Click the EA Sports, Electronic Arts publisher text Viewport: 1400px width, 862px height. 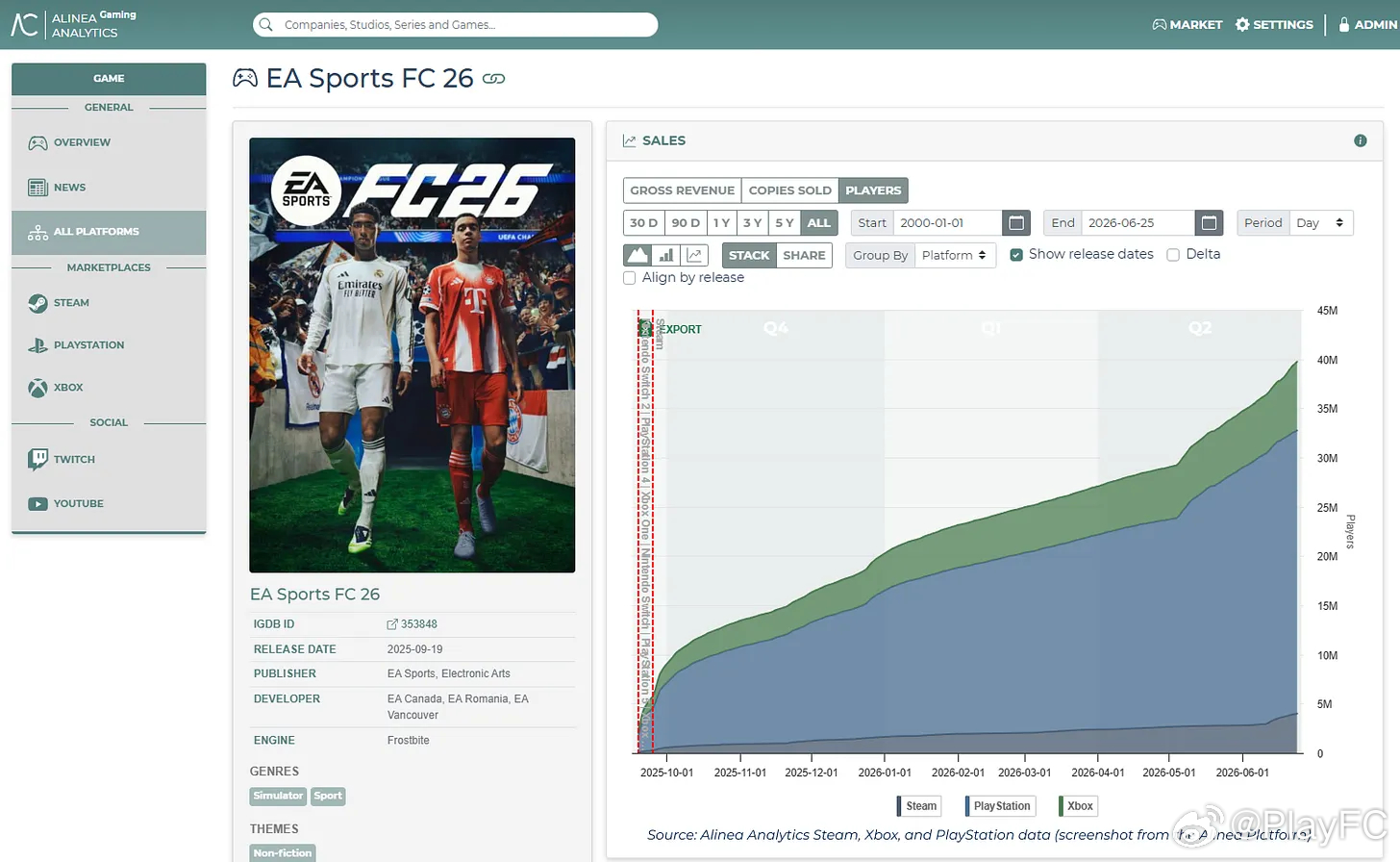click(449, 674)
